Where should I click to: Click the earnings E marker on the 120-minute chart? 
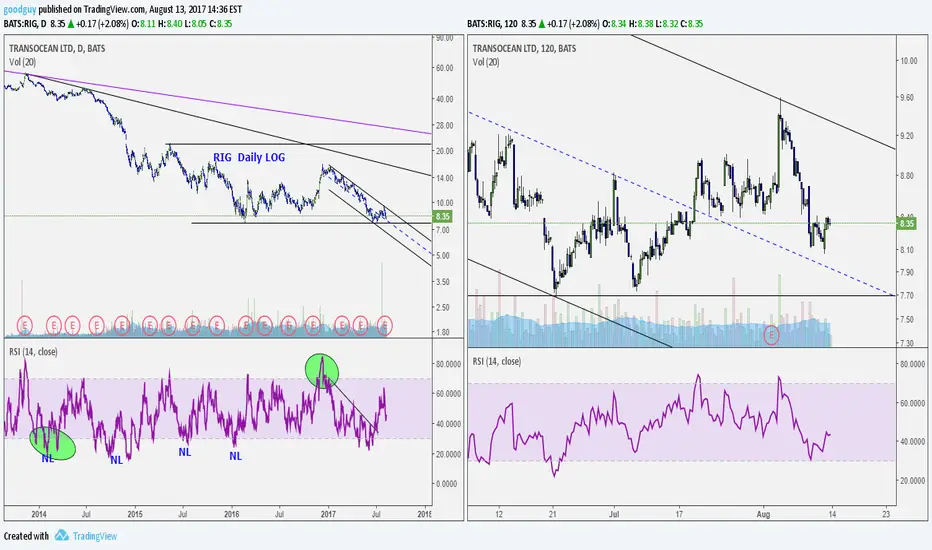tap(772, 335)
